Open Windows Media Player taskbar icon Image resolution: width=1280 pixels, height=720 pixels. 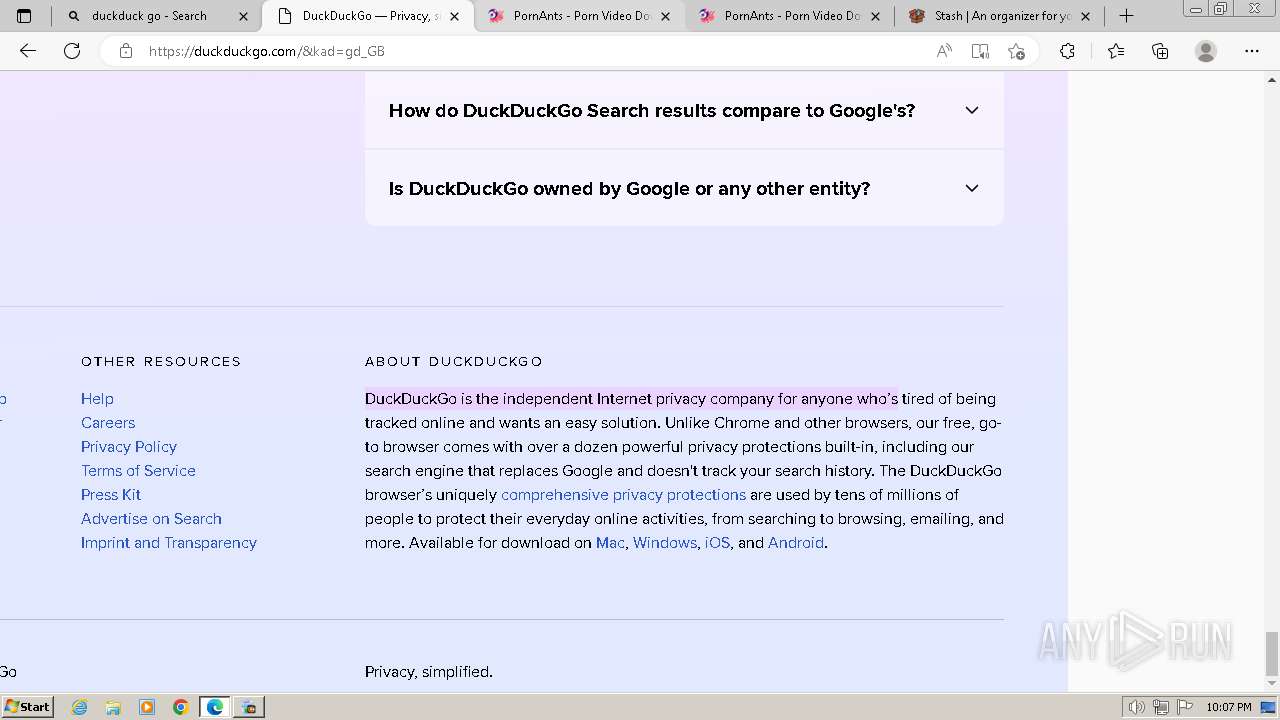[147, 707]
